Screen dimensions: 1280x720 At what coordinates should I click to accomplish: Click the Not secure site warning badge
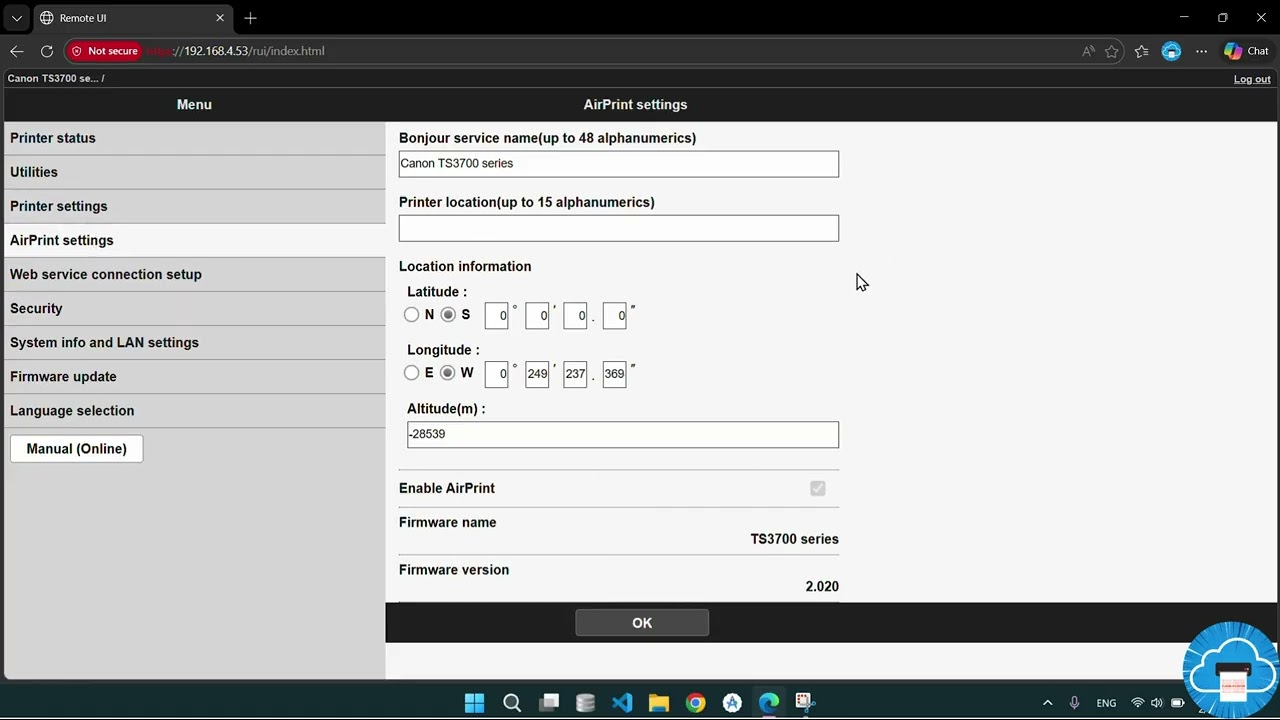click(104, 51)
